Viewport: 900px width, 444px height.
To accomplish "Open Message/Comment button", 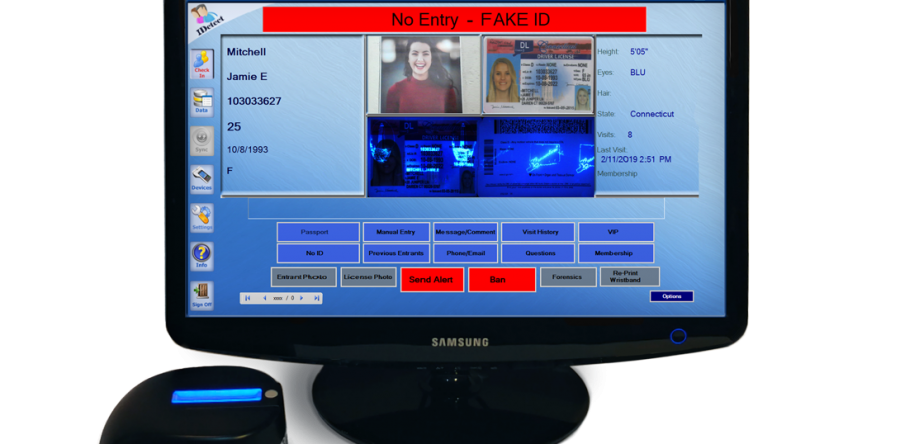I will click(465, 232).
